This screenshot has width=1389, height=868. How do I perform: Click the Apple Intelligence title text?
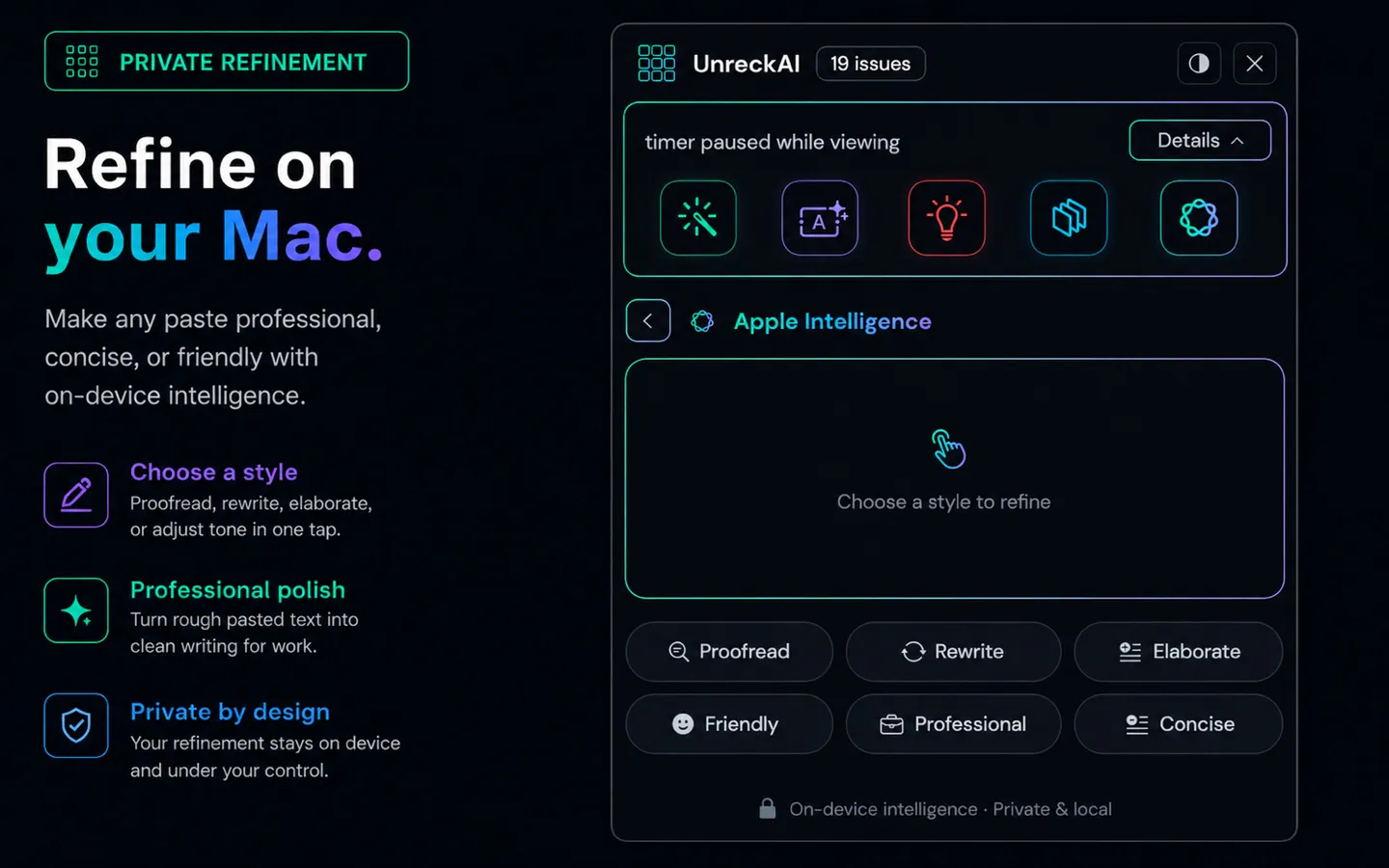[x=832, y=321]
